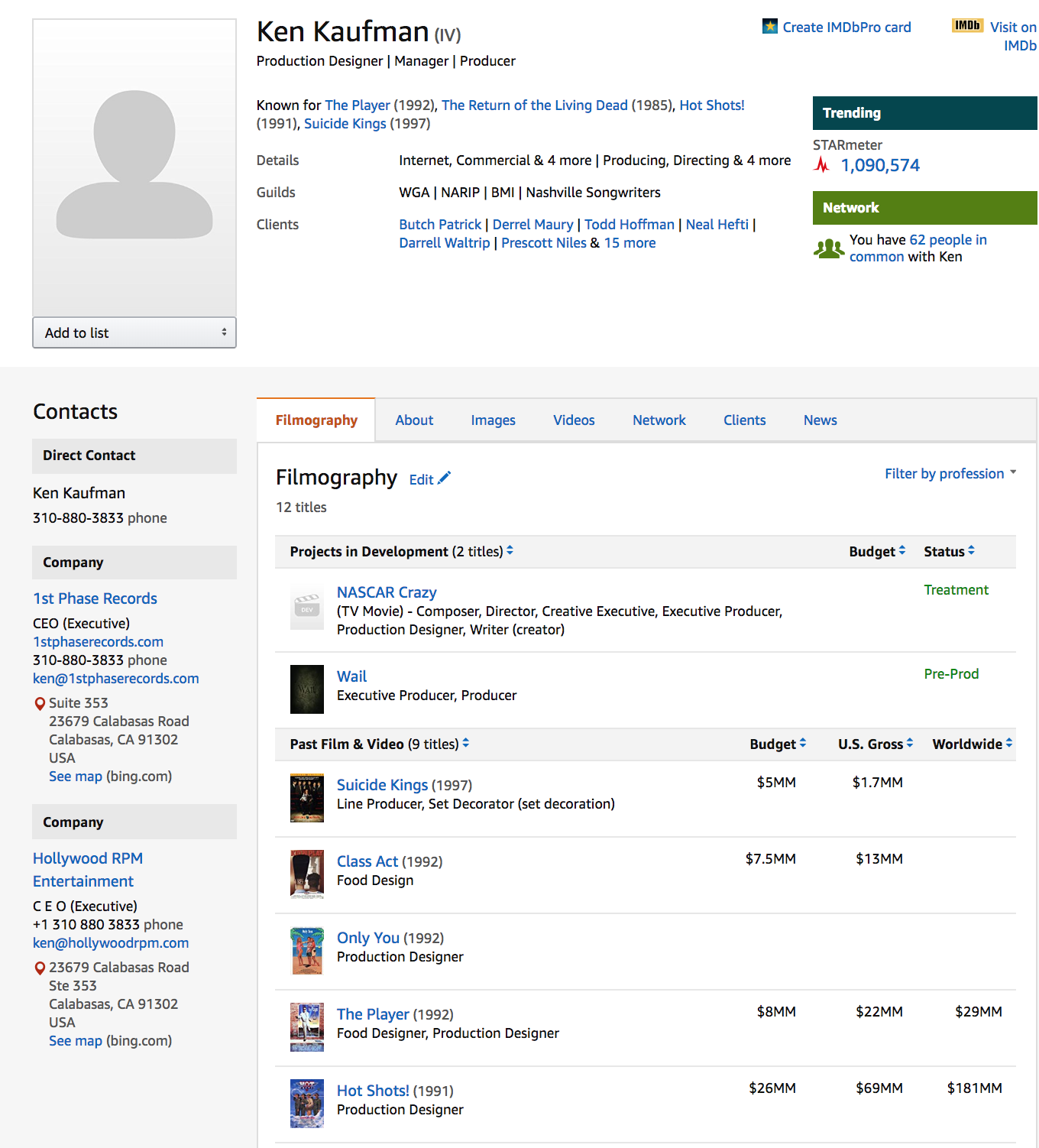Open Only You title link
The width and height of the screenshot is (1039, 1148).
coord(368,938)
